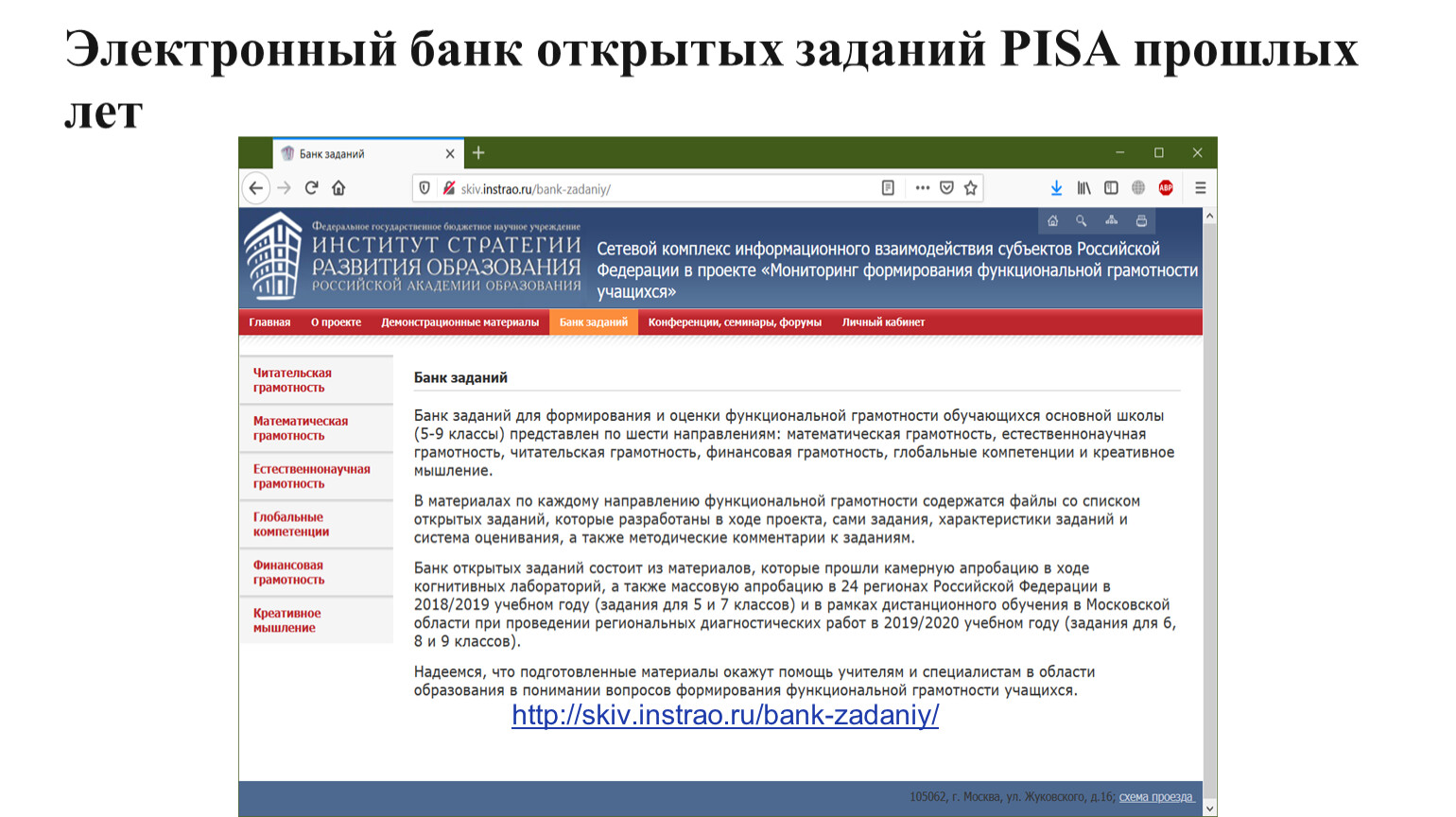Screen dimensions: 1456x817
Task: Open the Adblock Plus extension icon
Action: (x=1166, y=188)
